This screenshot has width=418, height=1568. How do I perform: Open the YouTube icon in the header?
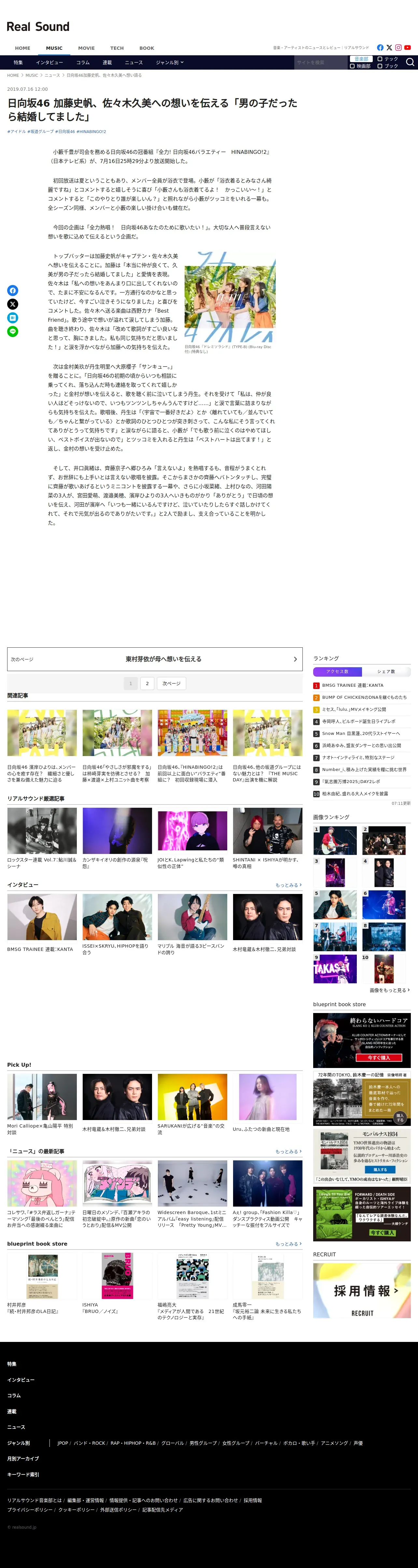(x=408, y=47)
